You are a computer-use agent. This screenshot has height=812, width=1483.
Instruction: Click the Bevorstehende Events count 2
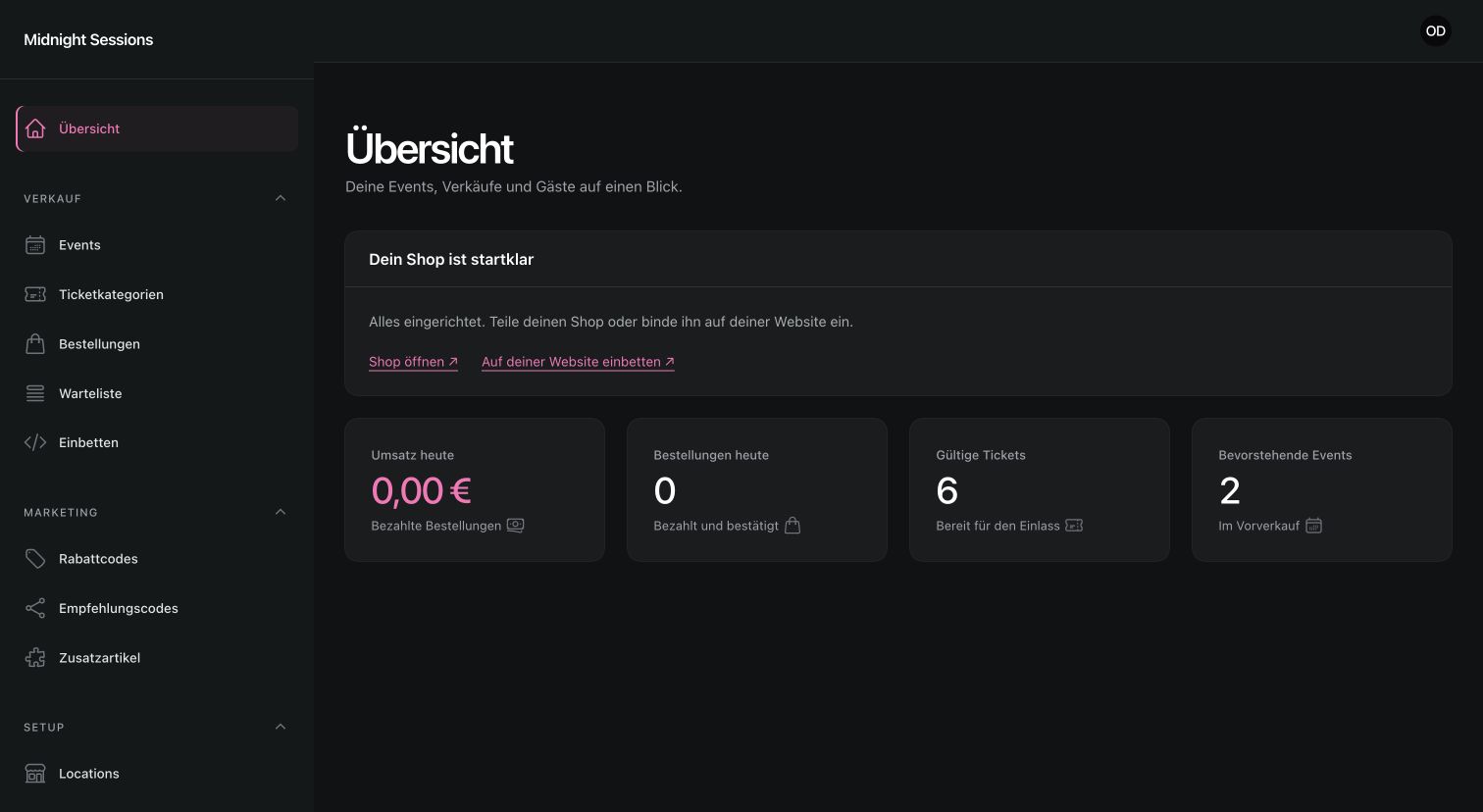[1230, 490]
